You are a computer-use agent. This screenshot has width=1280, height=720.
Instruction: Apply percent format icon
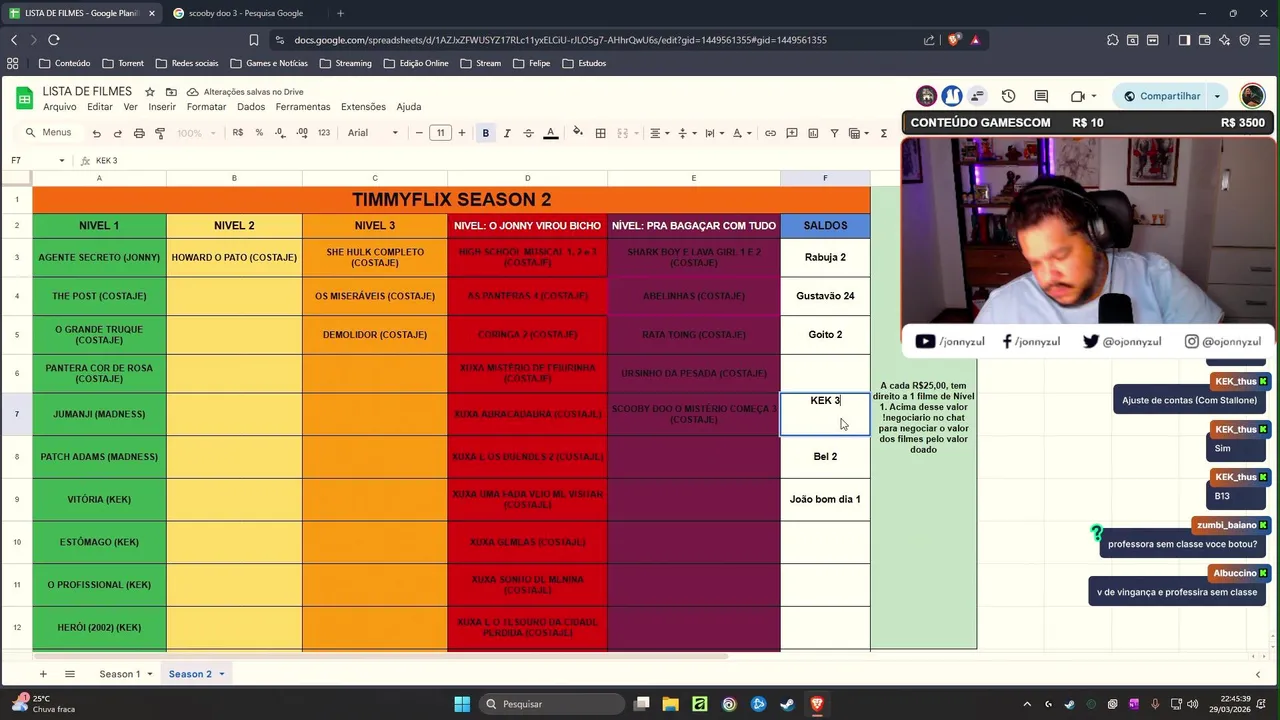coord(259,133)
